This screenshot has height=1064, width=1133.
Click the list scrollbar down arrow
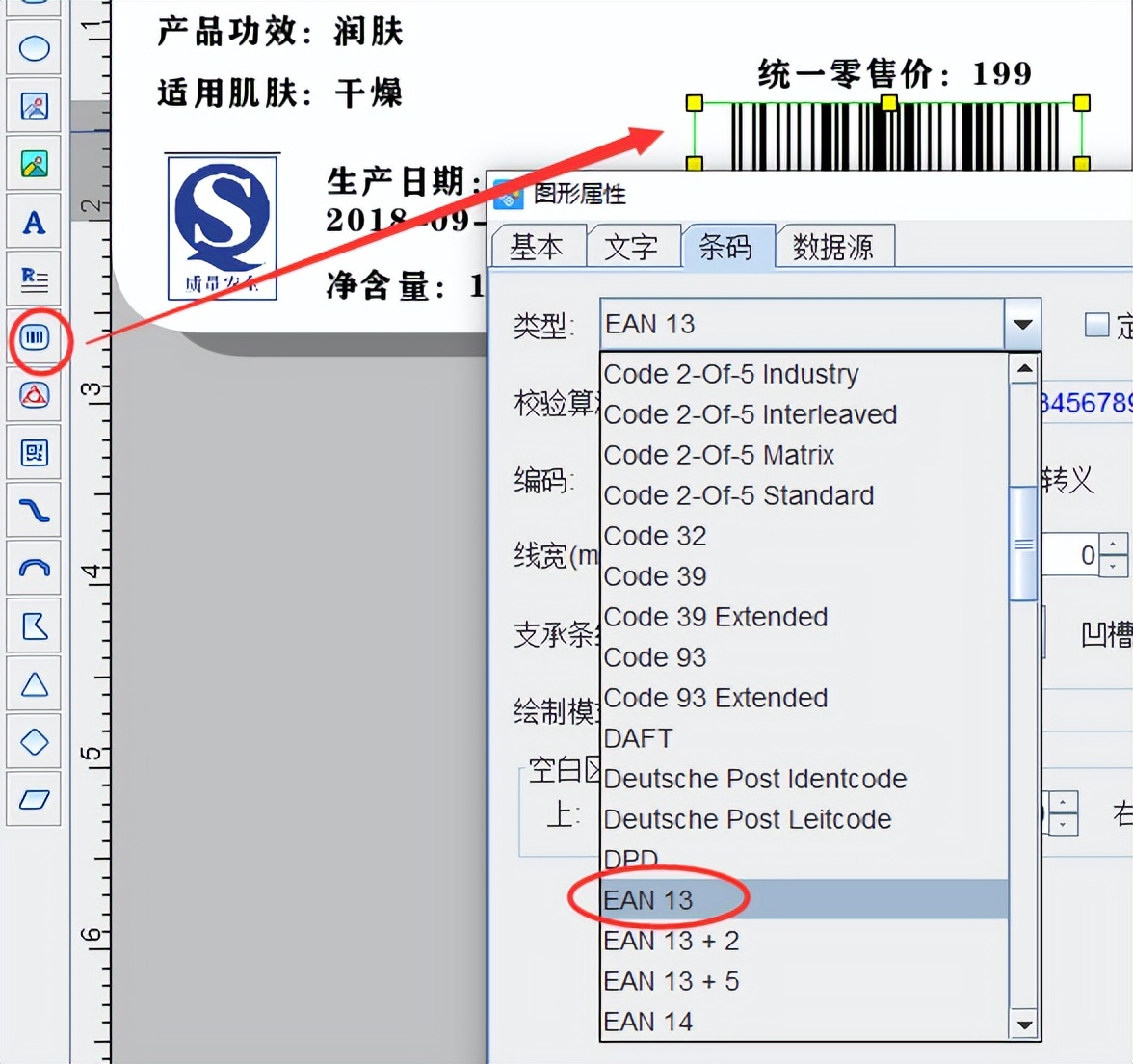click(1024, 1024)
